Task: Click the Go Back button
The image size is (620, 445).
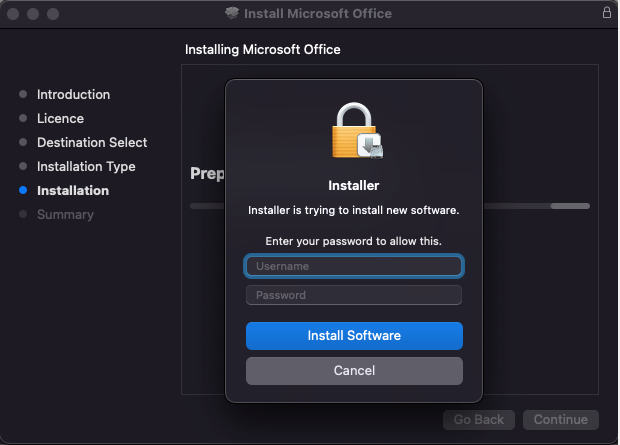Action: pos(479,419)
